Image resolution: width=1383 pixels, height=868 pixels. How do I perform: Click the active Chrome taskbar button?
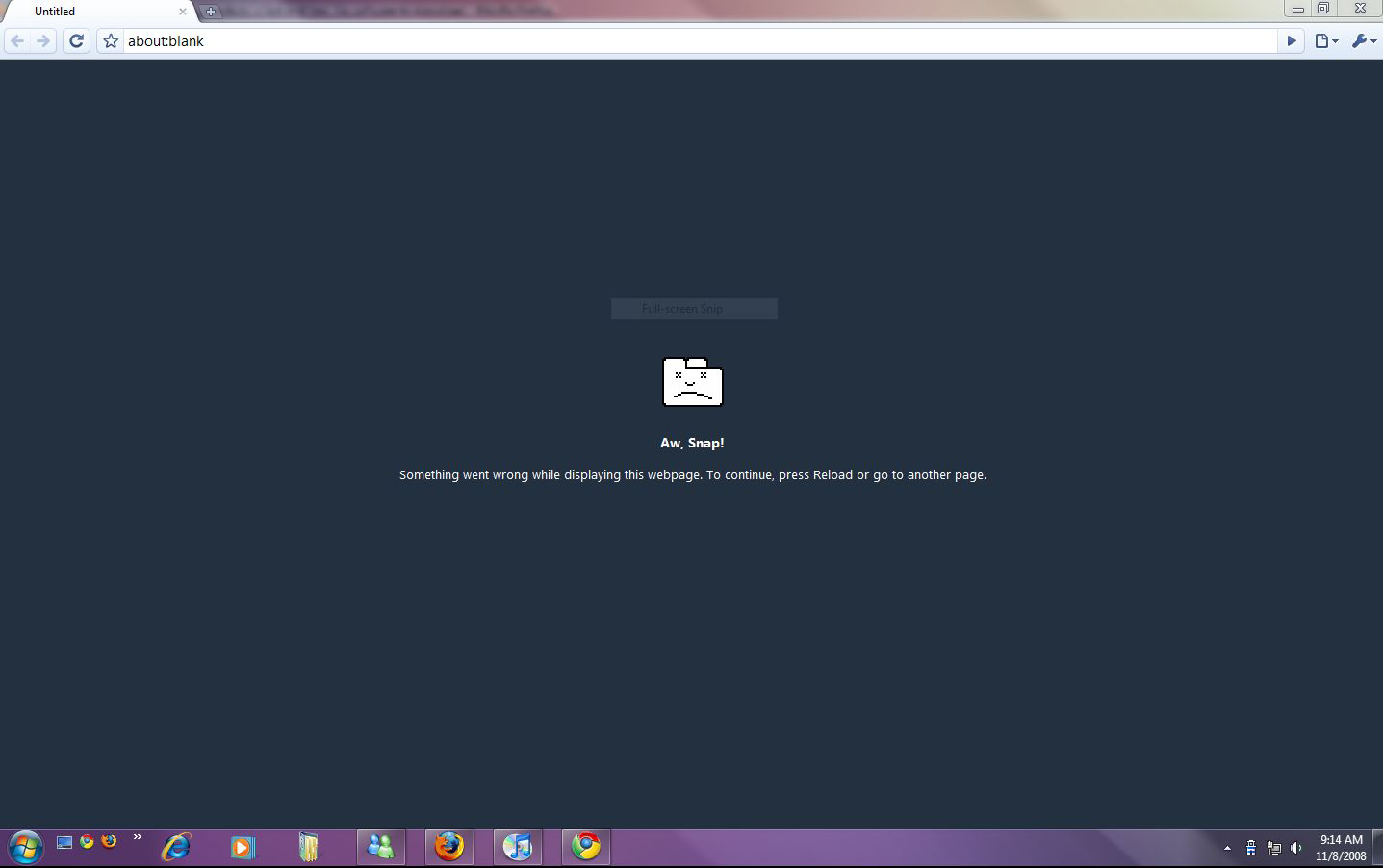coord(586,847)
